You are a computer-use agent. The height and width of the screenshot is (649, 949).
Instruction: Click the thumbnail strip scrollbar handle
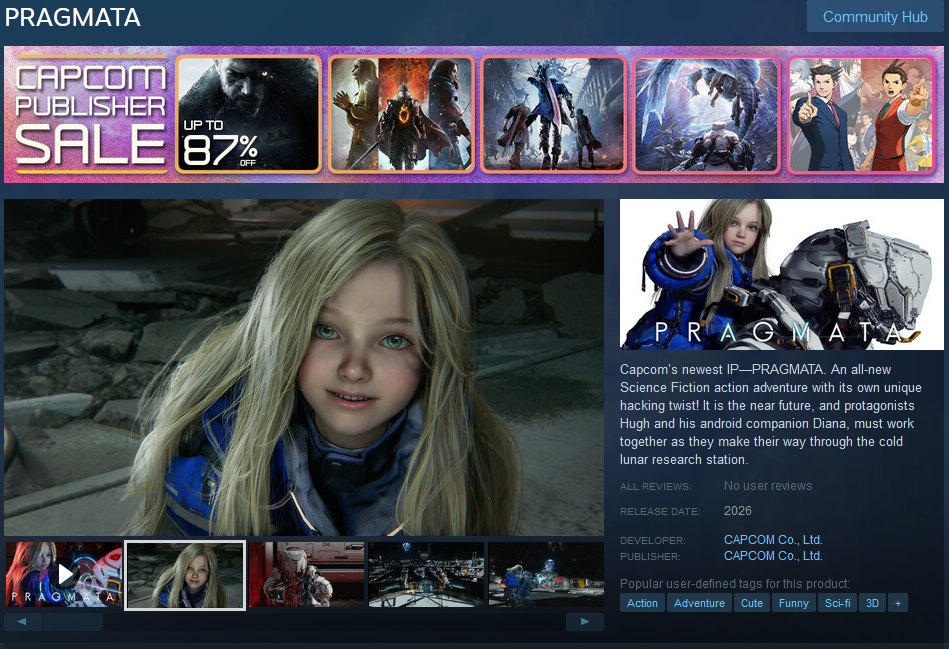tap(73, 622)
